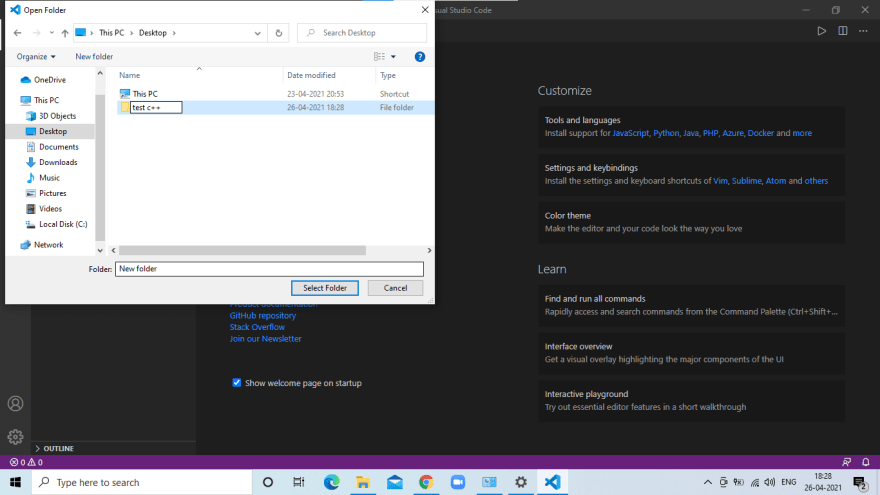880x495 pixels.
Task: Click the Sublime keybindings link
Action: pos(746,181)
